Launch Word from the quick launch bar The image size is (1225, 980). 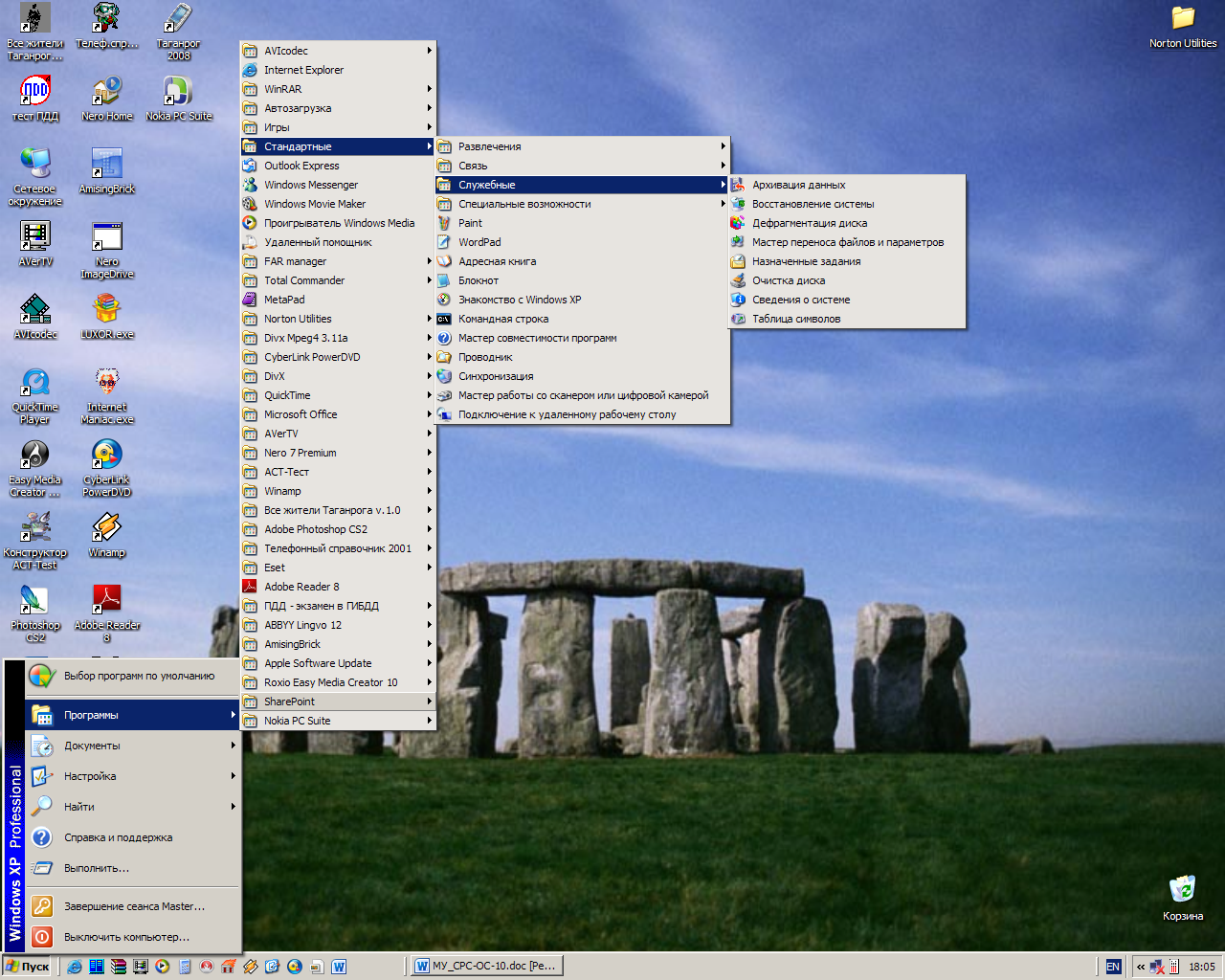click(339, 967)
